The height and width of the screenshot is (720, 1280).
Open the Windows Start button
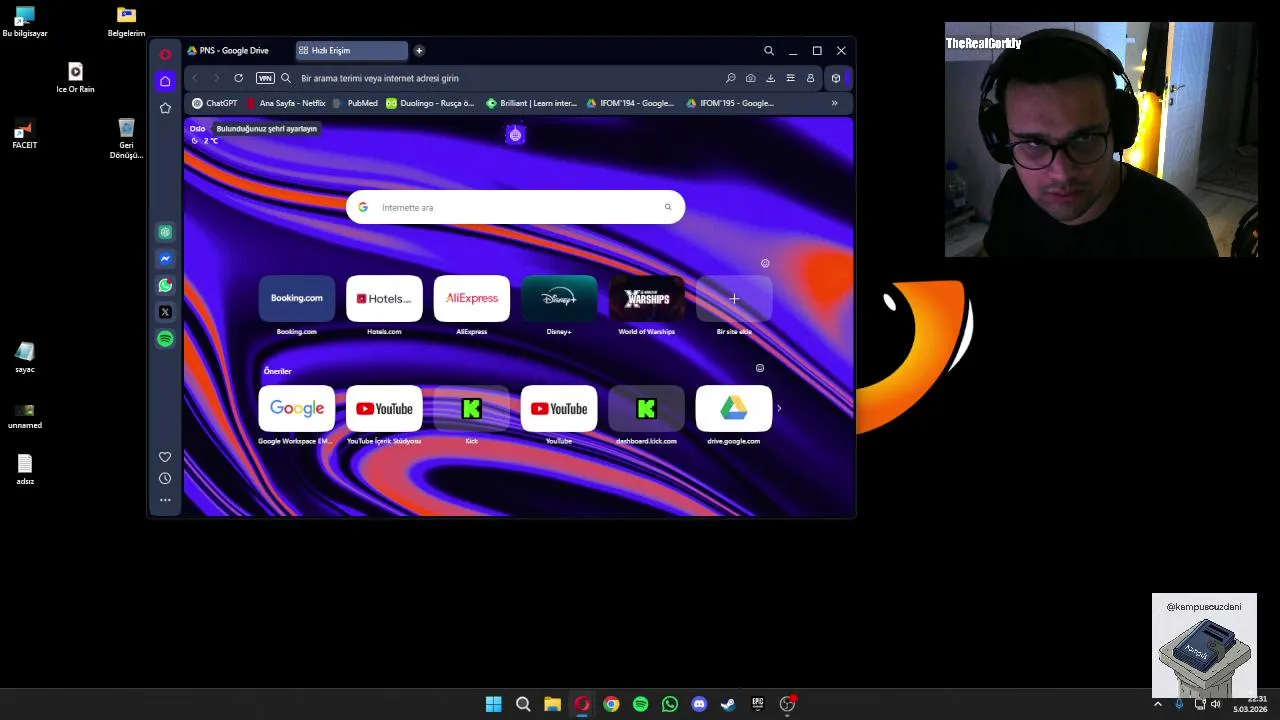click(x=494, y=704)
